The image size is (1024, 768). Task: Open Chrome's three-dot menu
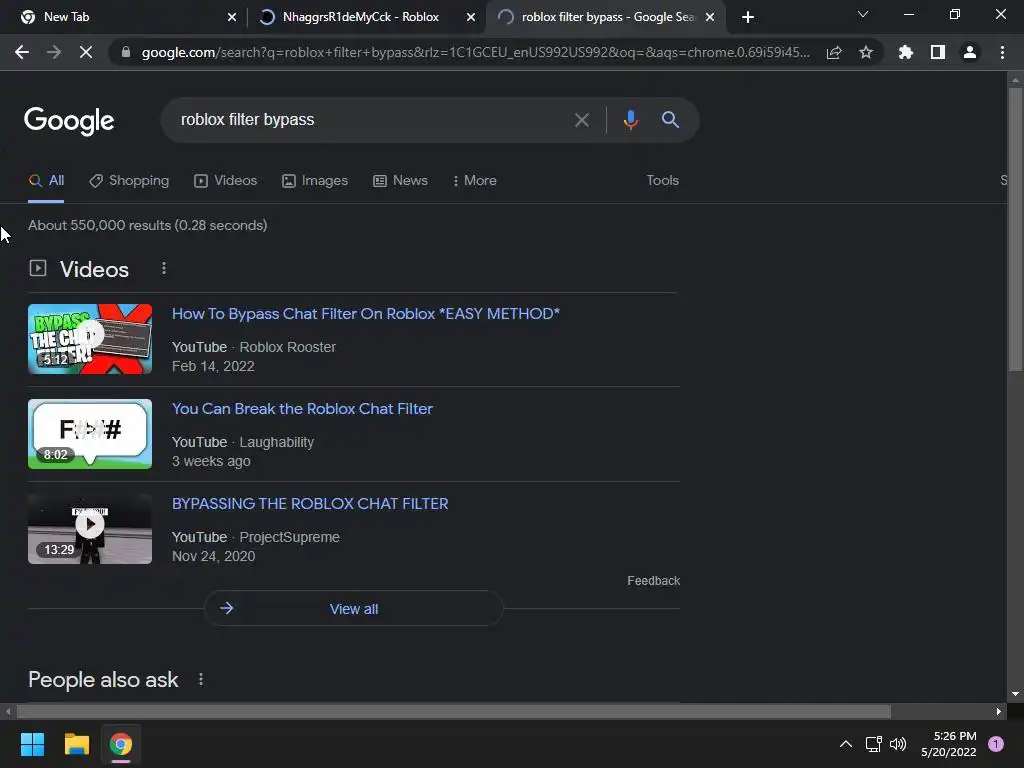click(1002, 52)
